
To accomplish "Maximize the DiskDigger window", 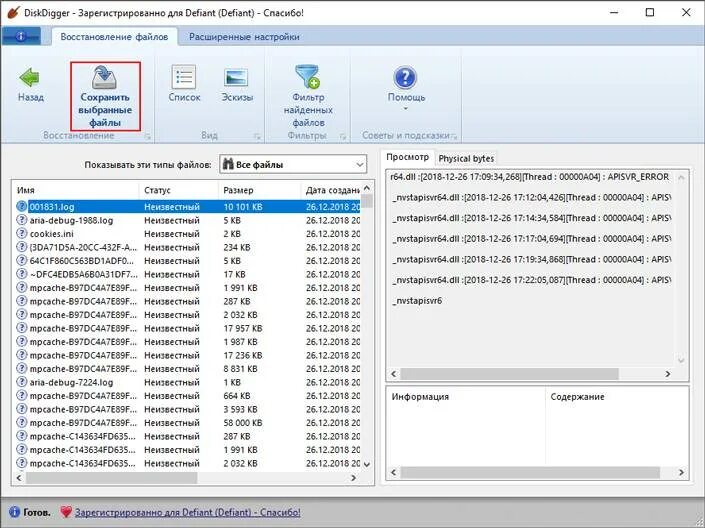I will (x=650, y=13).
